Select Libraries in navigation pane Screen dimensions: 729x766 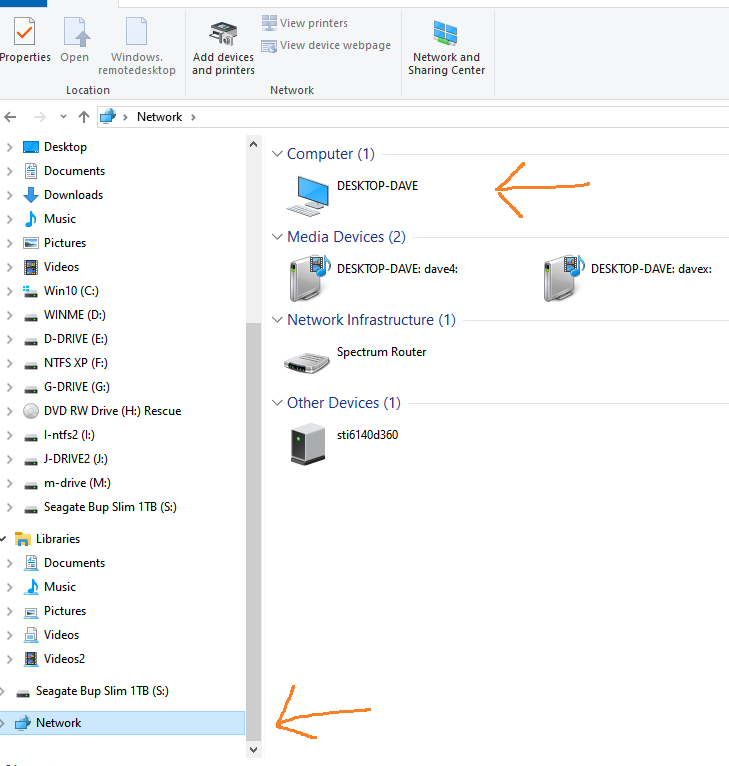pyautogui.click(x=58, y=538)
